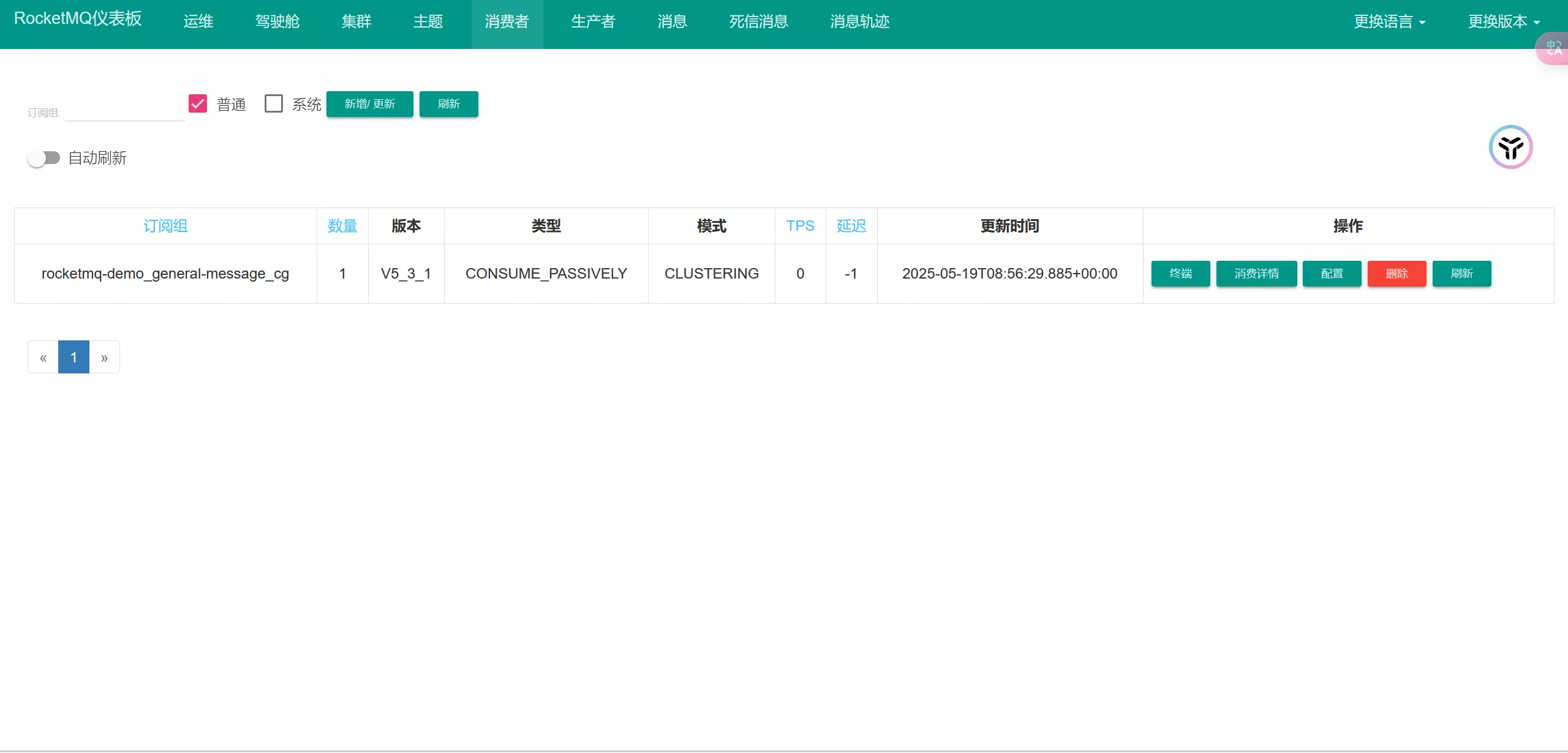Viewport: 1568px width, 753px height.
Task: Focus the 订阅组 search input field
Action: pyautogui.click(x=124, y=111)
